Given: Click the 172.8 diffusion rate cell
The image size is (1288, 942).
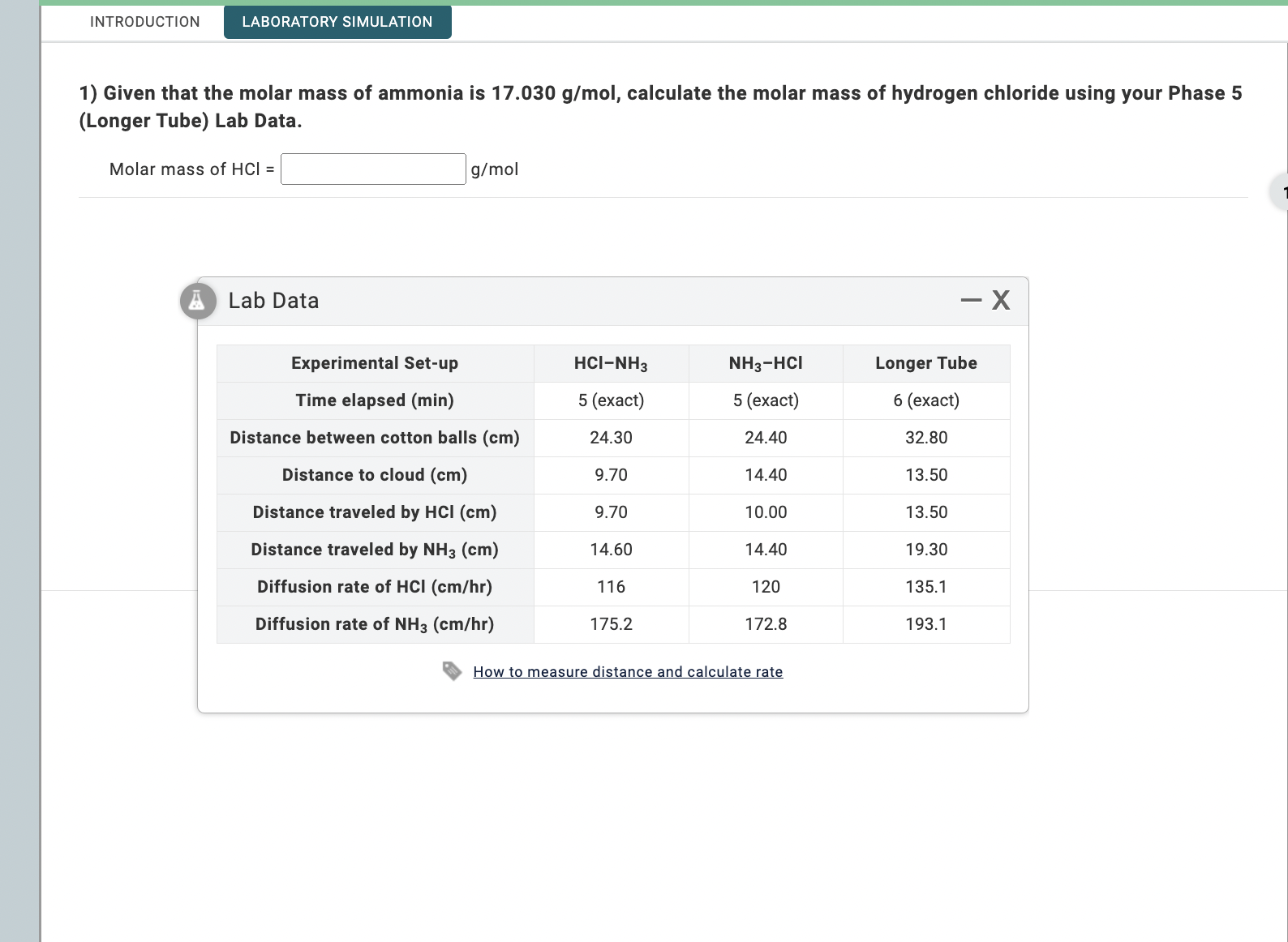Looking at the screenshot, I should [766, 624].
